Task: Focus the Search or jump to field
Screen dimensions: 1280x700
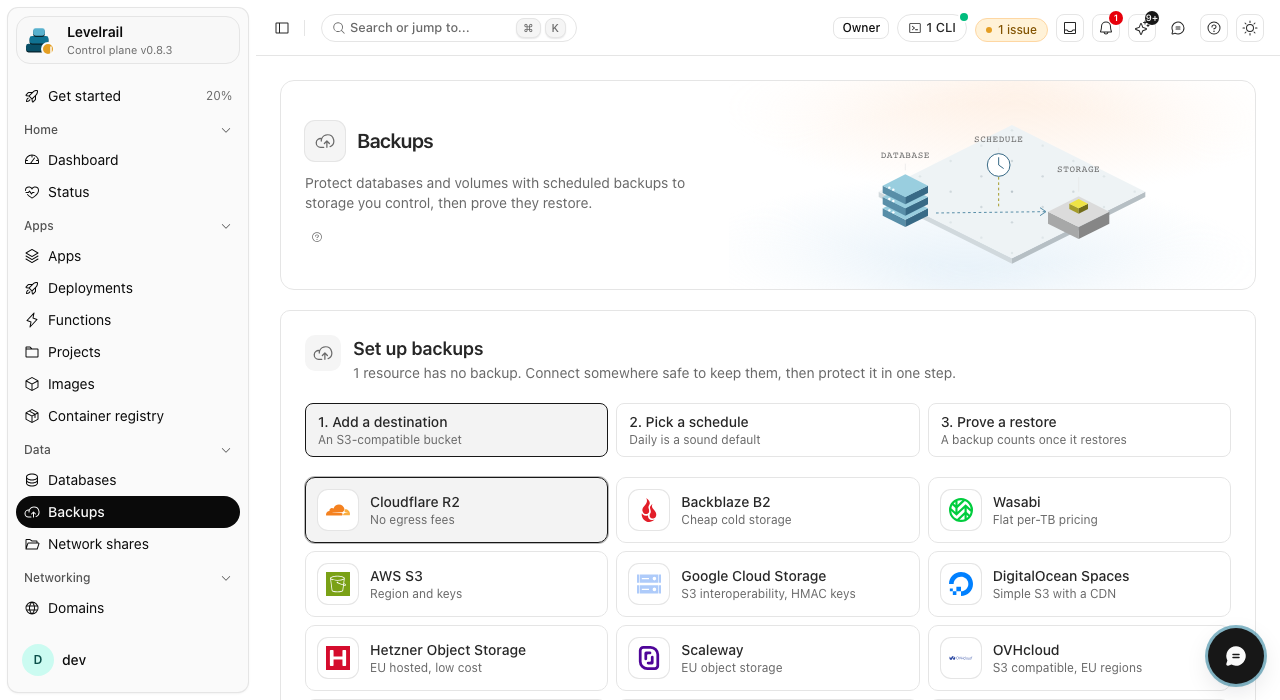Action: pos(449,28)
